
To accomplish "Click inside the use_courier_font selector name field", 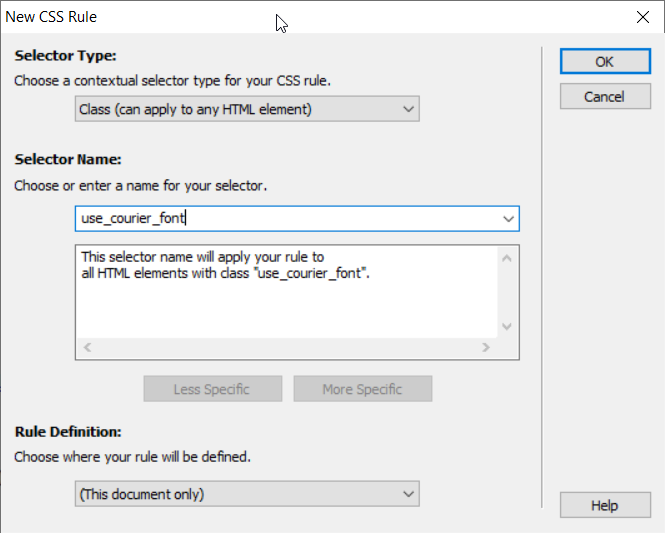I will point(285,218).
